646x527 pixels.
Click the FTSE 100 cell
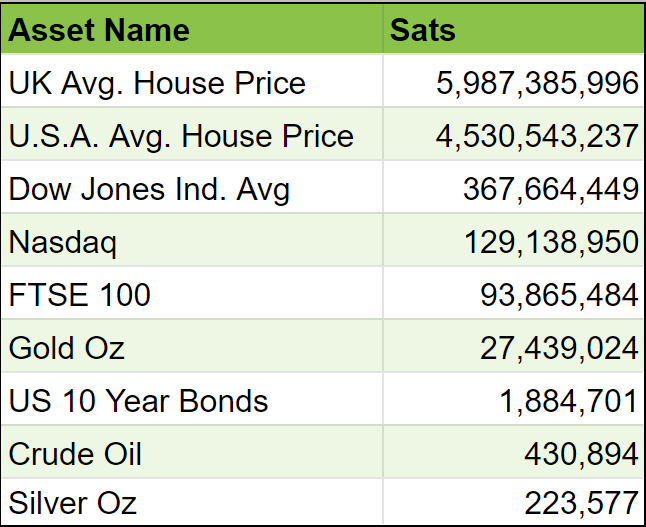click(x=80, y=295)
